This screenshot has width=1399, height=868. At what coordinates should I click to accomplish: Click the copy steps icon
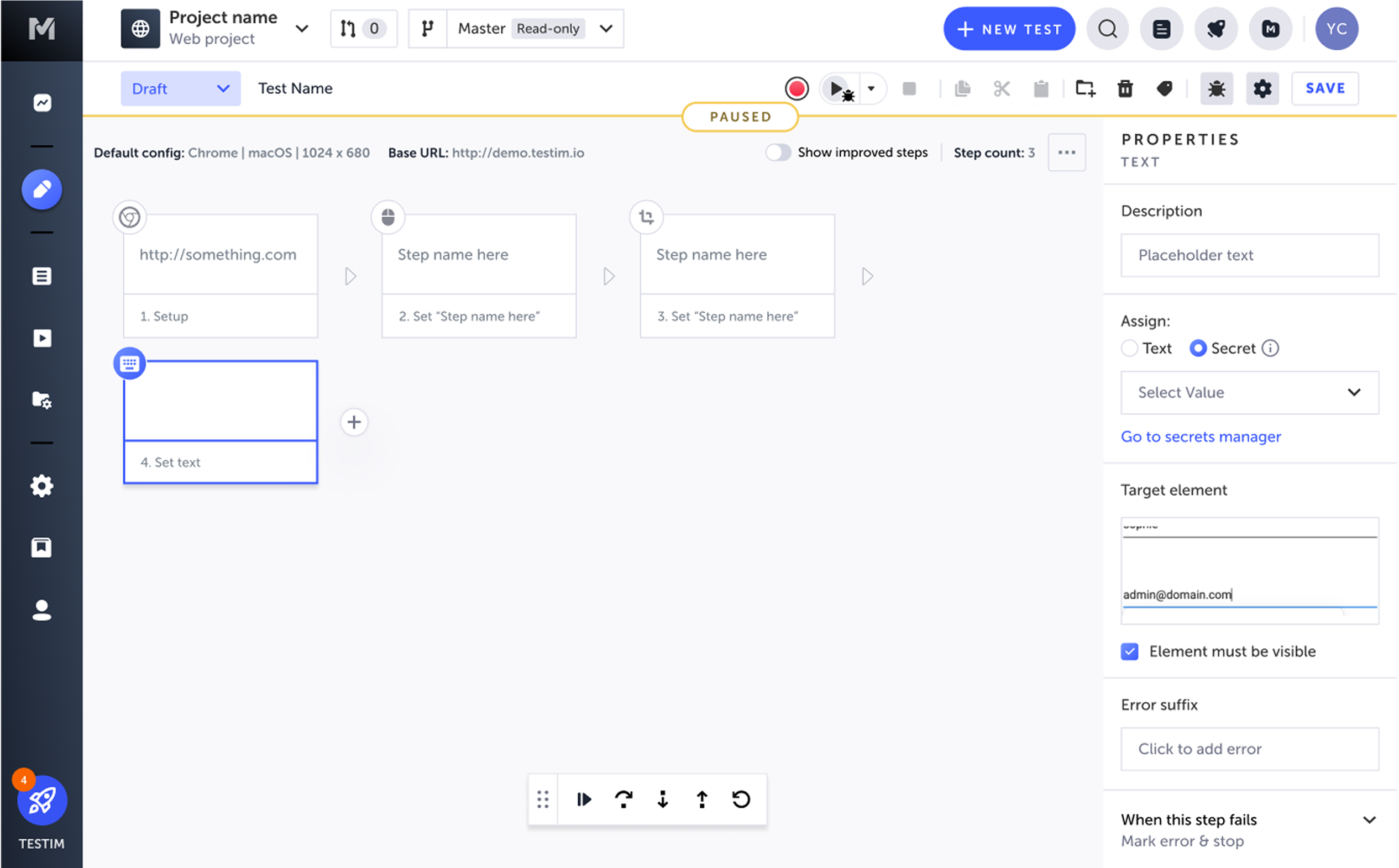click(x=963, y=89)
